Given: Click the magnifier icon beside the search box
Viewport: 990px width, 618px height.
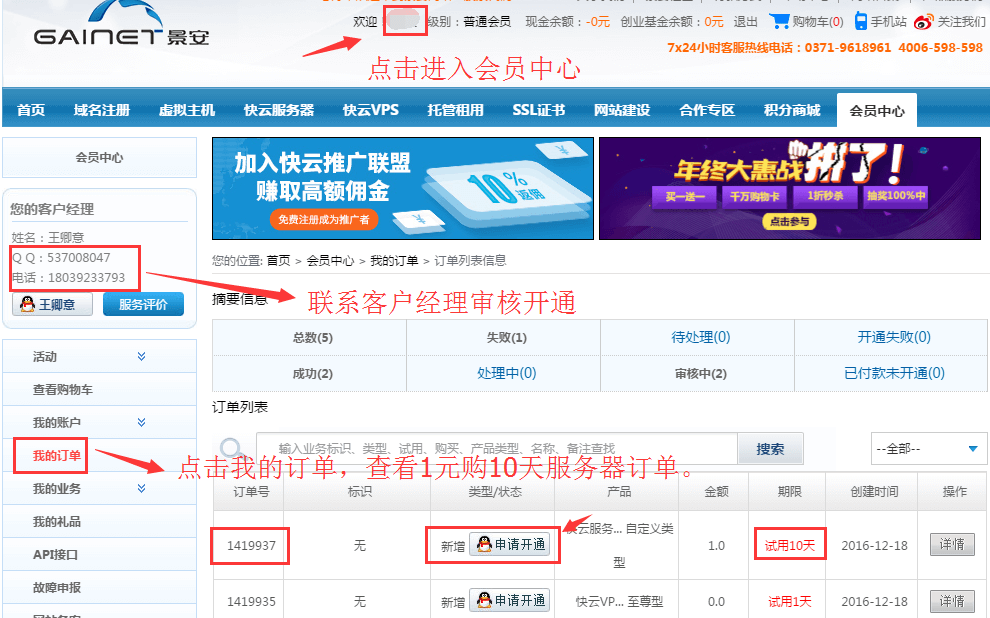Looking at the screenshot, I should click(232, 448).
